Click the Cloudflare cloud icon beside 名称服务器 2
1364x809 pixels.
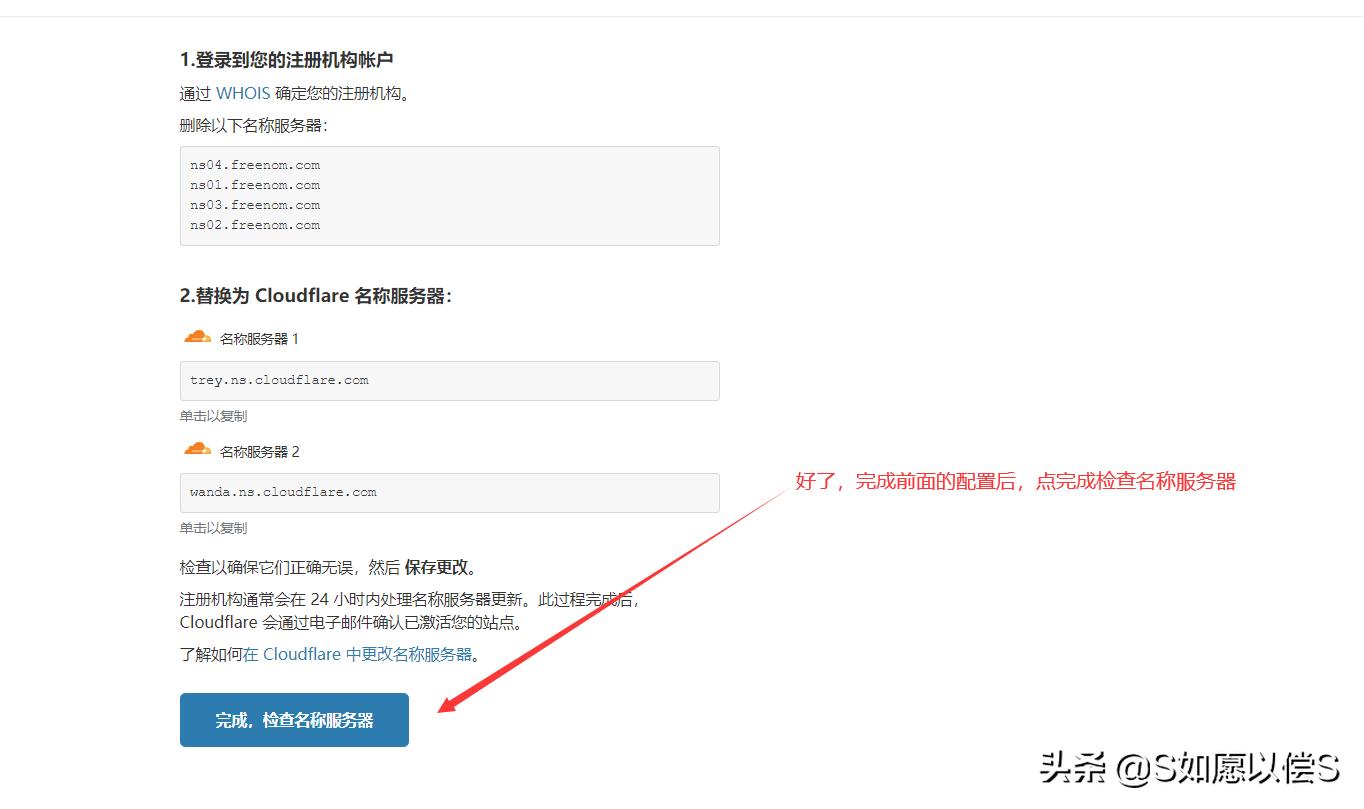197,449
